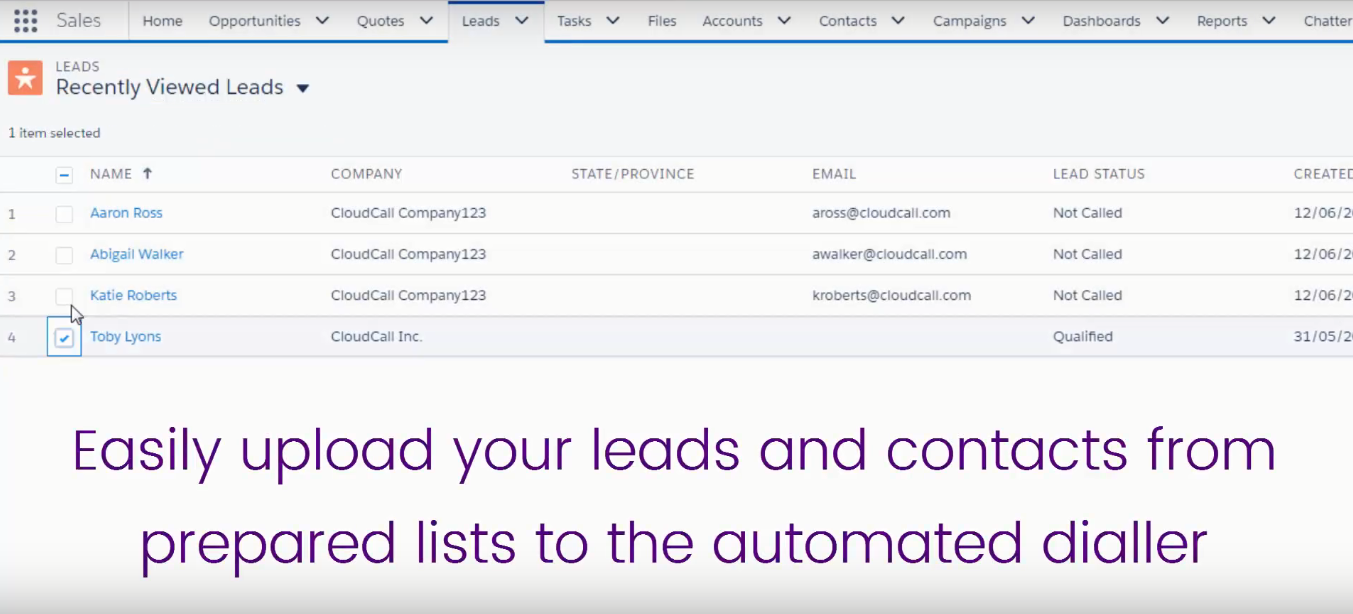This screenshot has width=1353, height=614.
Task: Click the Email column header
Action: click(x=834, y=174)
